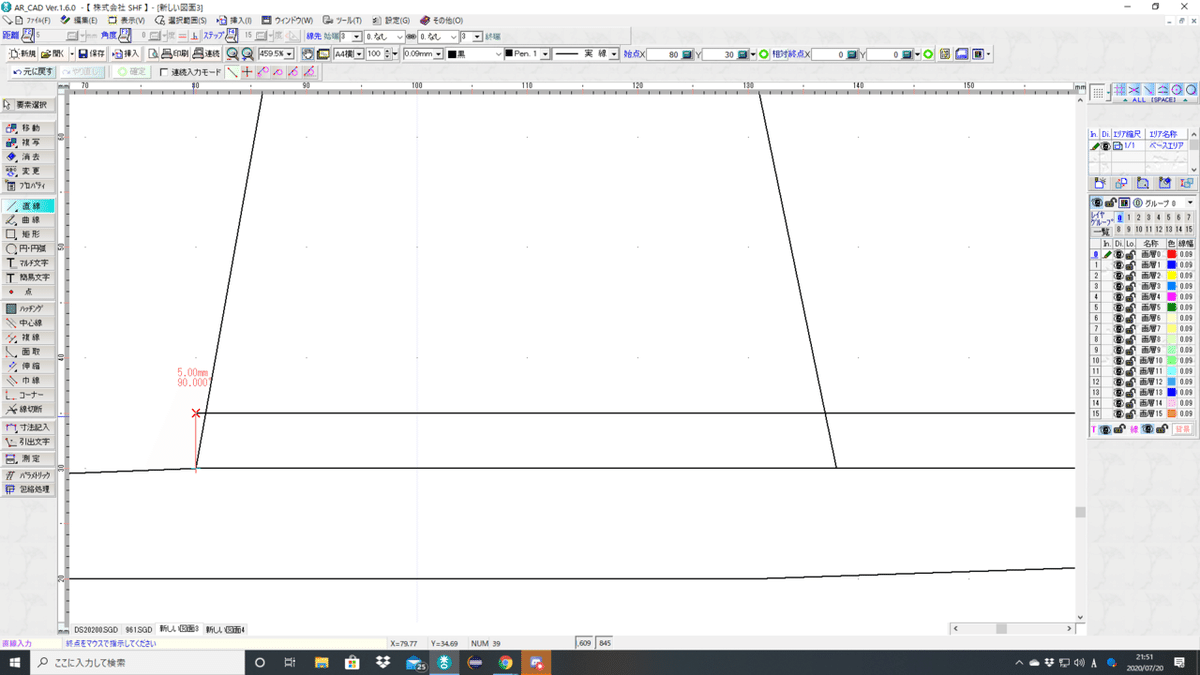
Task: Hide layer 画層1 with its eye toggle
Action: 1119,265
